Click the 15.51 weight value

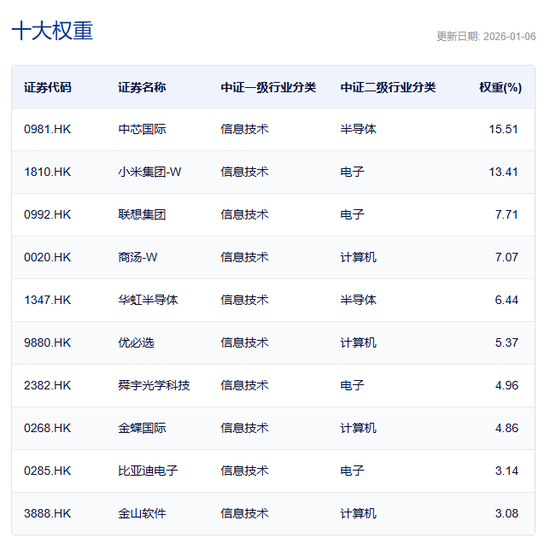click(x=504, y=129)
